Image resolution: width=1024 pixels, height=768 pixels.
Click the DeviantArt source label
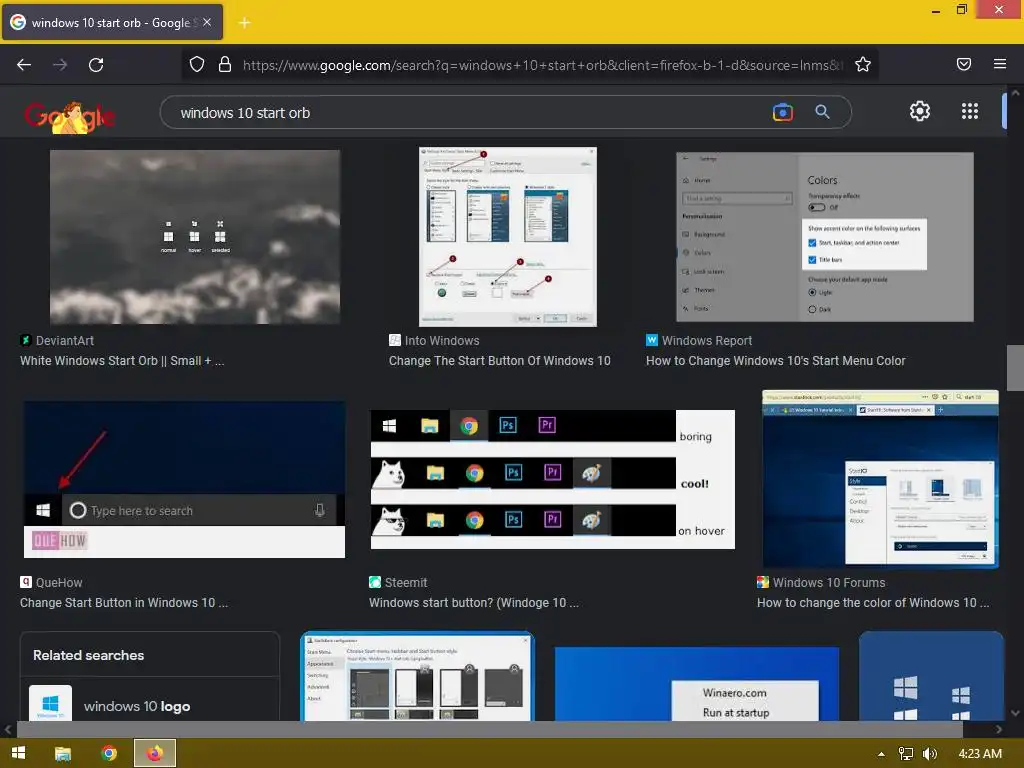[57, 341]
